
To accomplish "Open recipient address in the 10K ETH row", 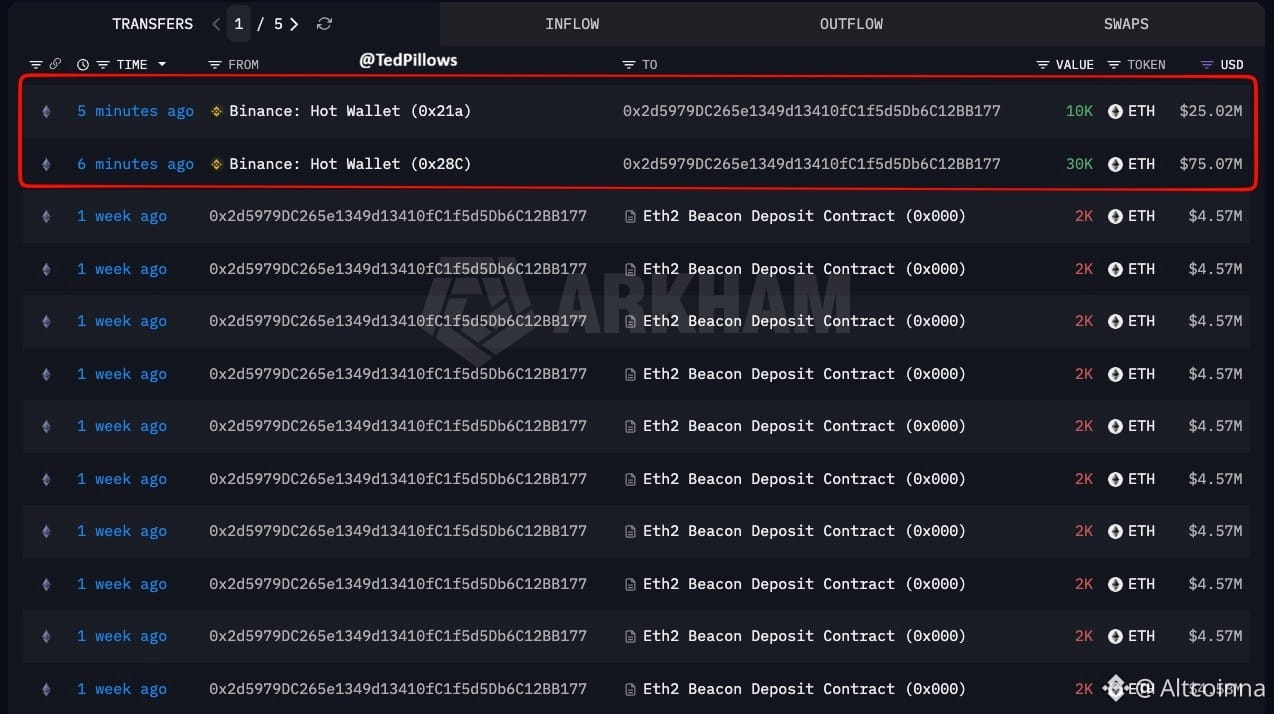I will point(812,111).
